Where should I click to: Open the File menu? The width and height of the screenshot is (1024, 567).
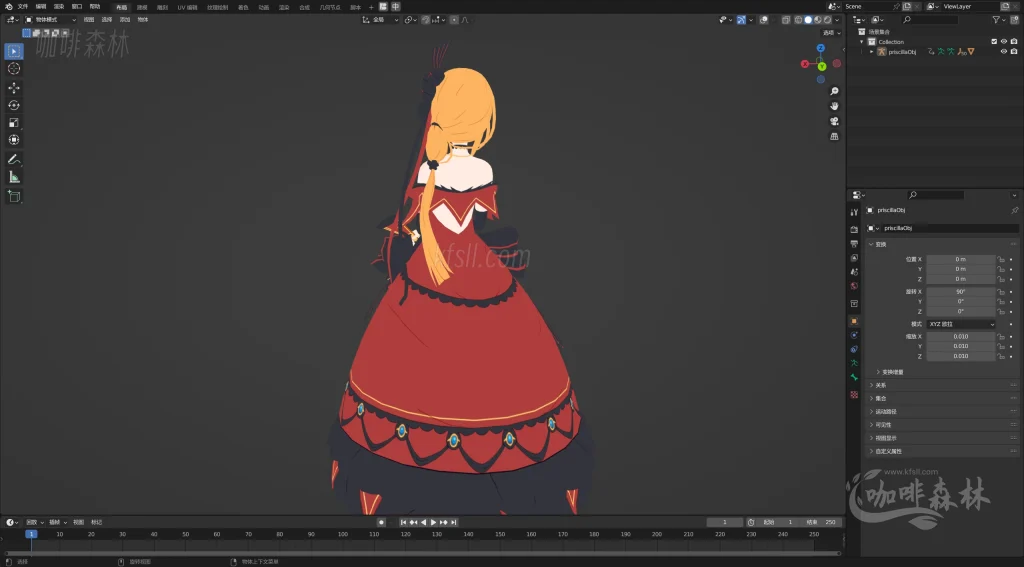point(23,7)
